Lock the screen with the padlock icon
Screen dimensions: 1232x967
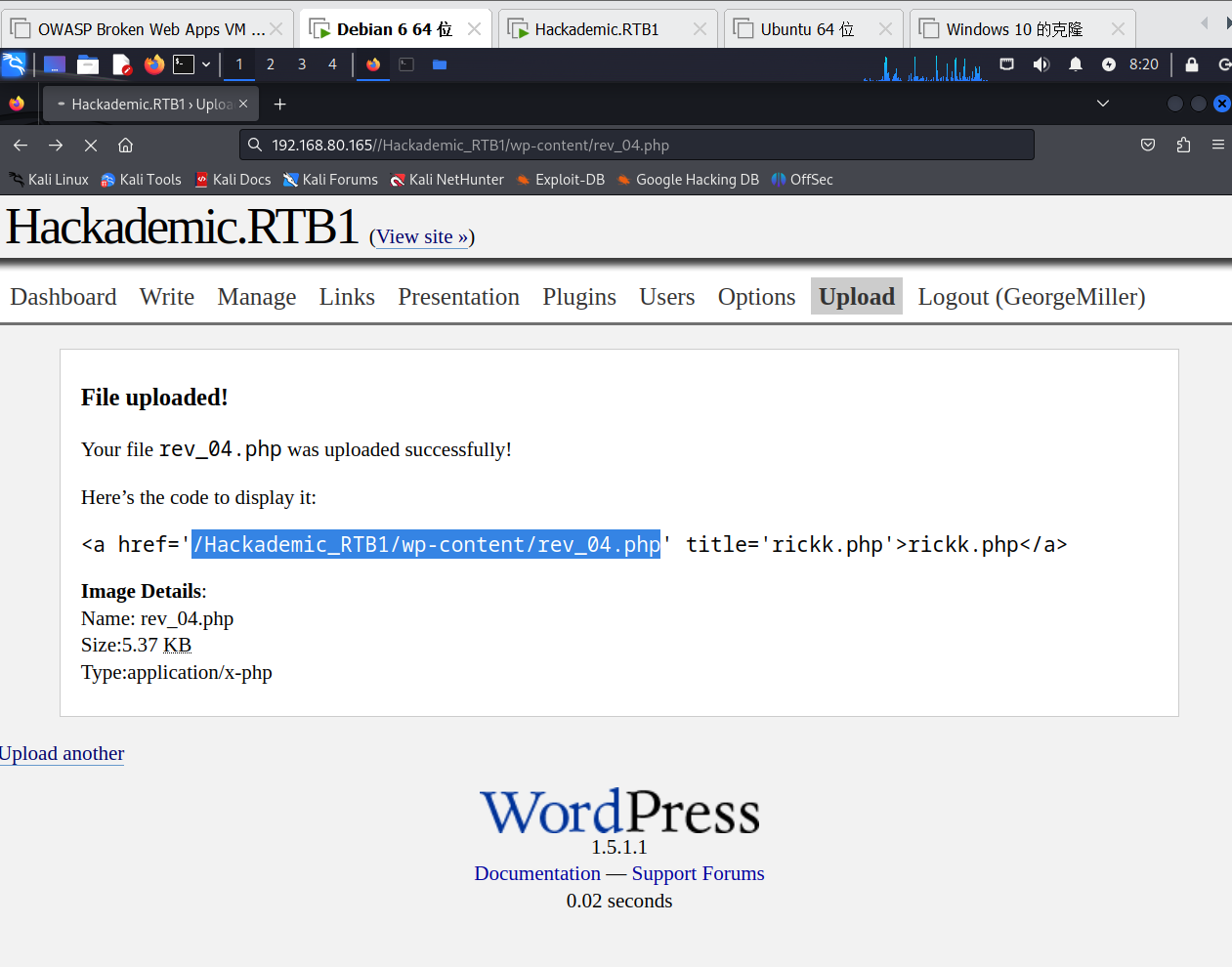[x=1192, y=64]
